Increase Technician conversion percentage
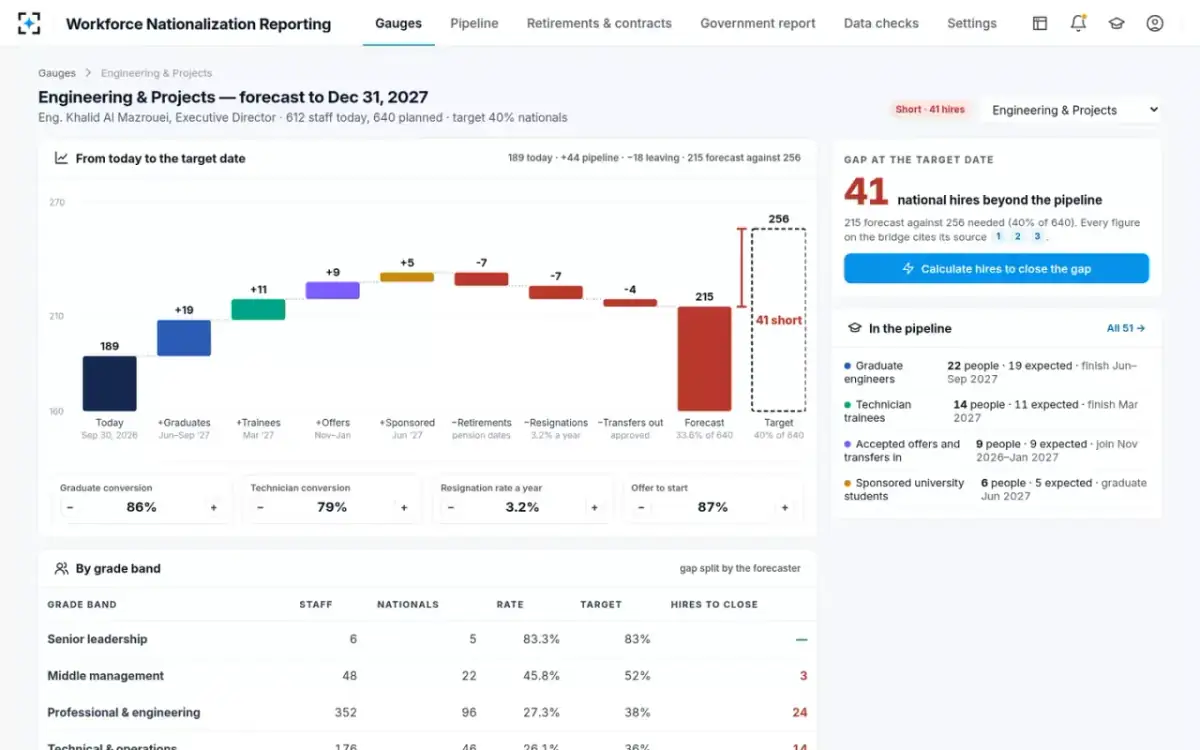The image size is (1200, 750). 404,507
